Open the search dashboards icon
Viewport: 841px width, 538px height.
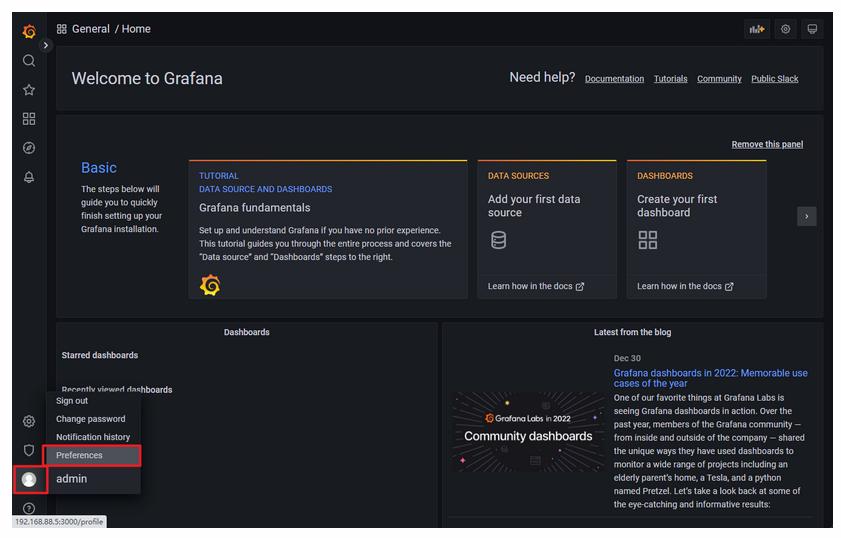point(29,61)
